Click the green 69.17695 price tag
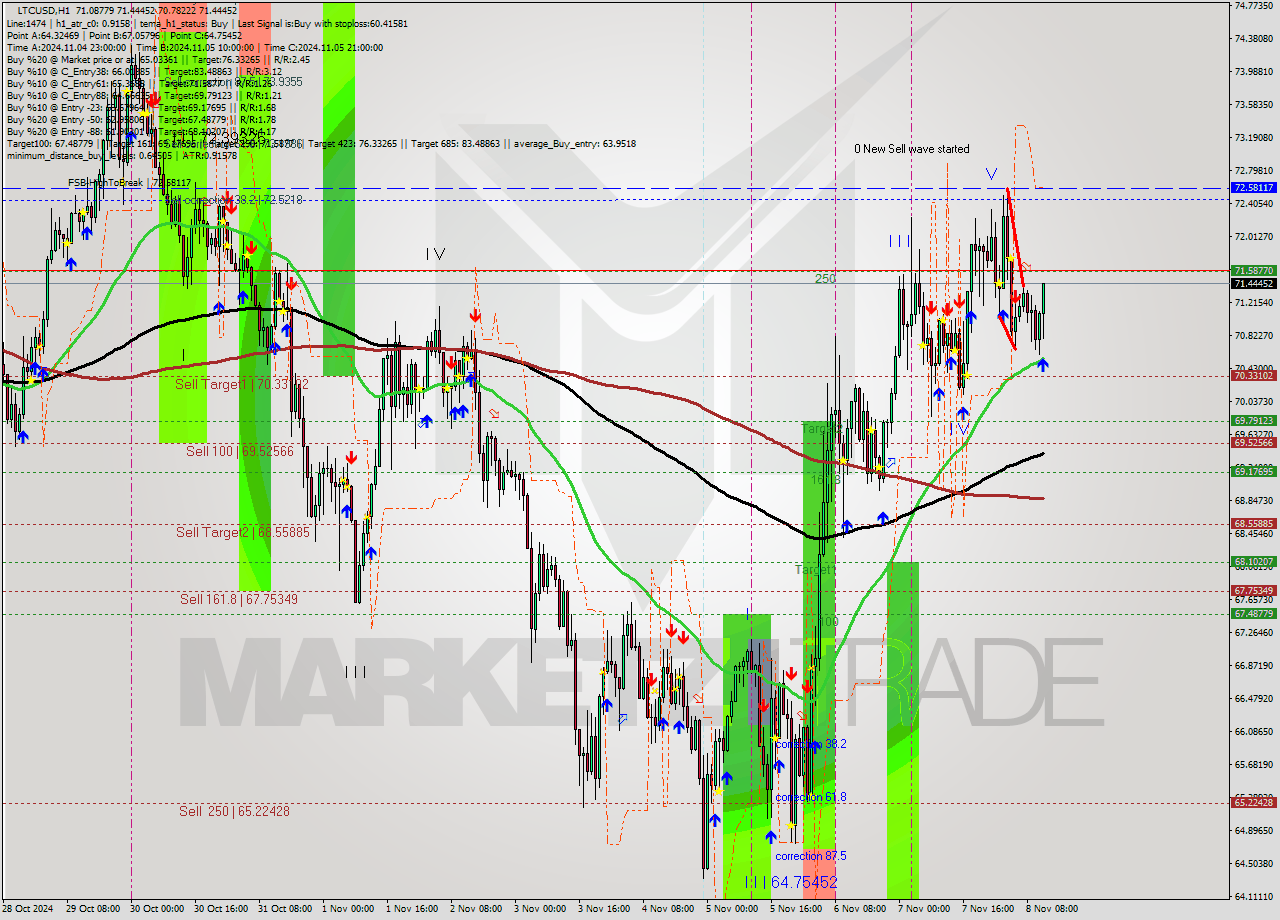The image size is (1280, 920). click(x=1254, y=471)
